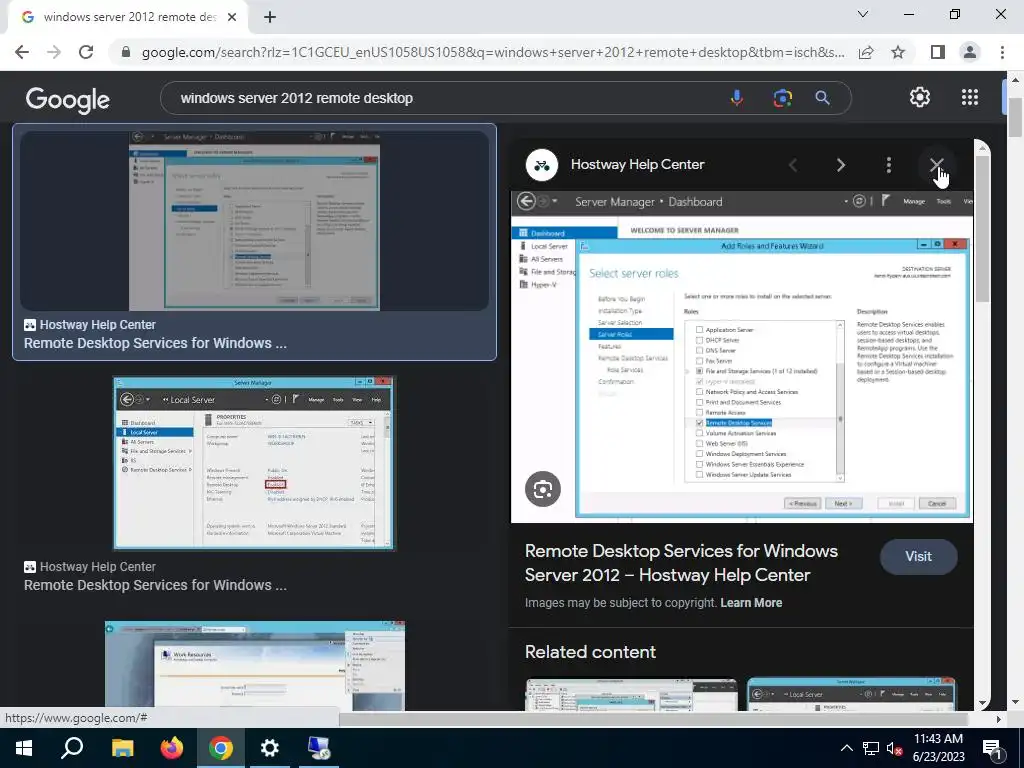Open the tab search chevron
Screen dimensions: 1024x768
point(863,14)
